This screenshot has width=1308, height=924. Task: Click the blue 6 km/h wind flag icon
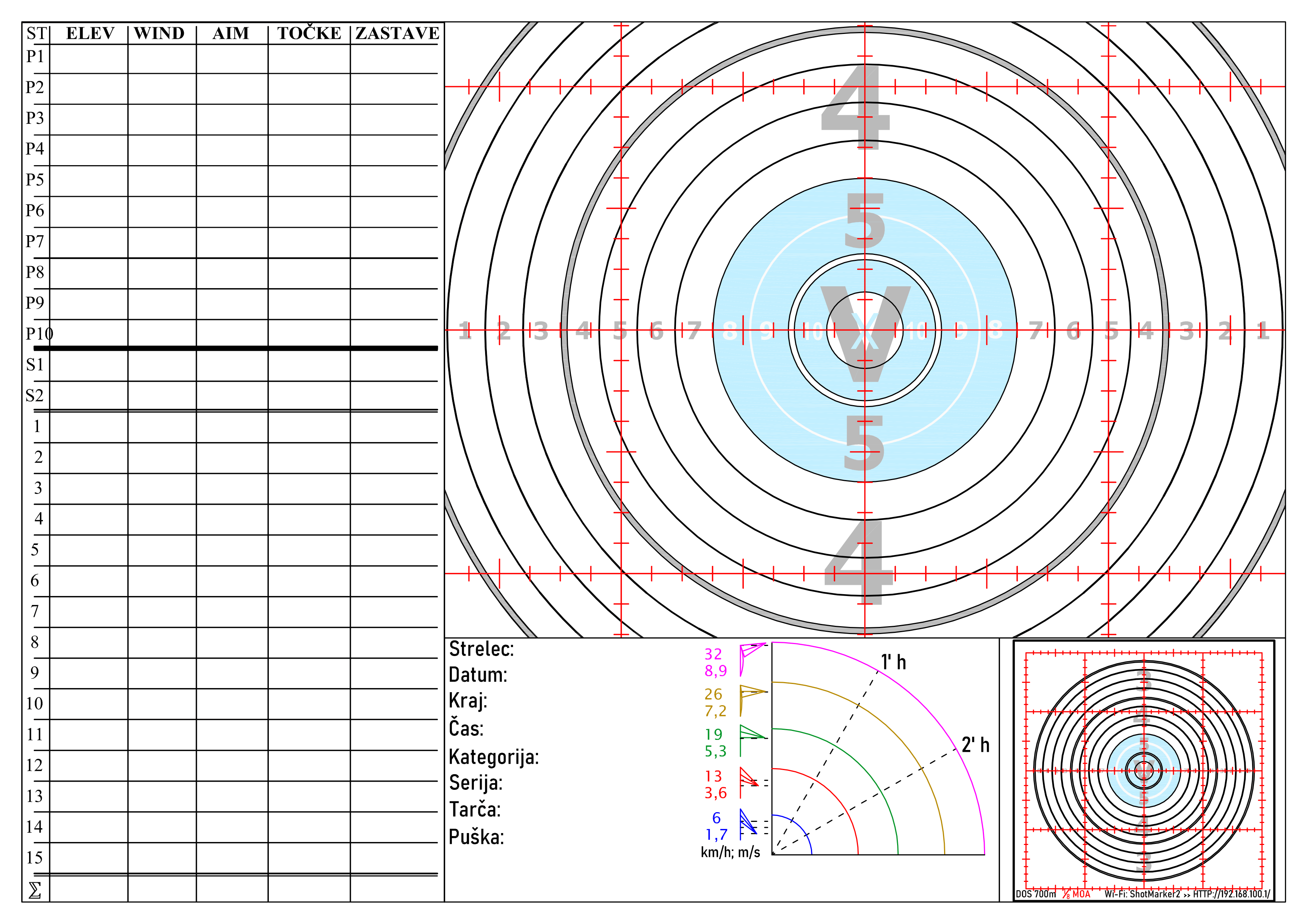(x=749, y=824)
